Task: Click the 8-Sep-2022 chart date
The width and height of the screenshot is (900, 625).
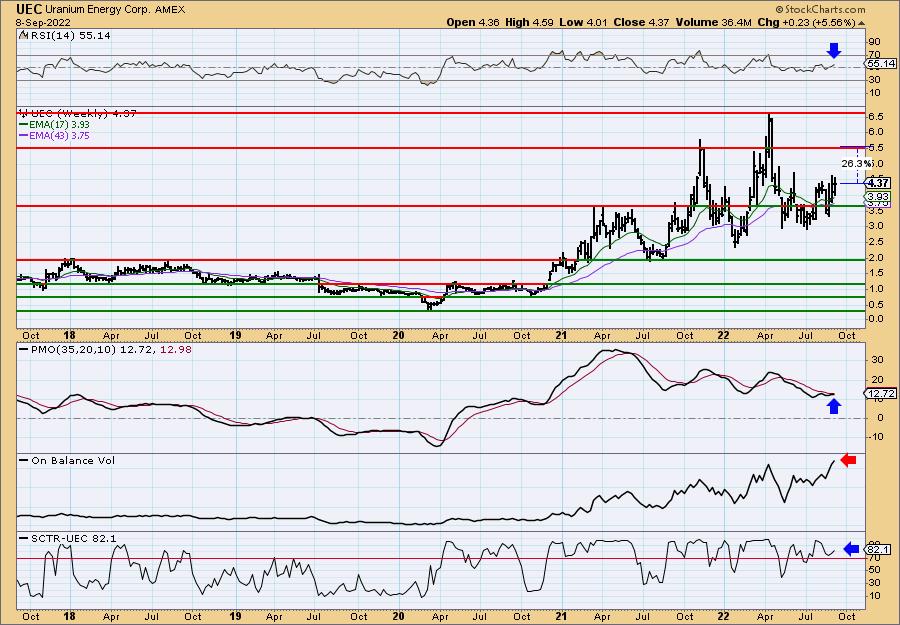Action: 44,22
